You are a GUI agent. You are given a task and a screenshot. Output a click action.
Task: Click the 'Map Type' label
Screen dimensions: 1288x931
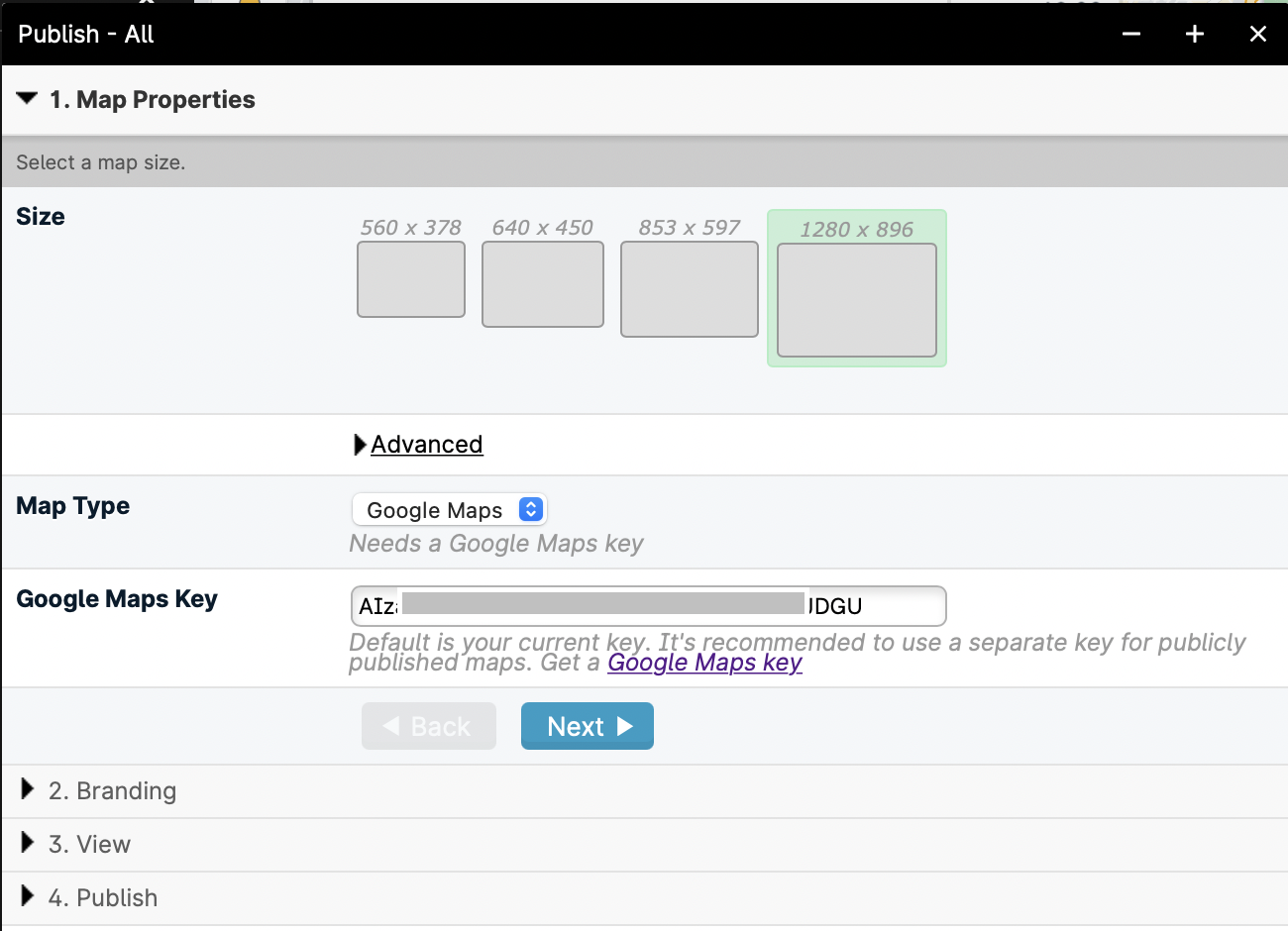click(x=73, y=506)
